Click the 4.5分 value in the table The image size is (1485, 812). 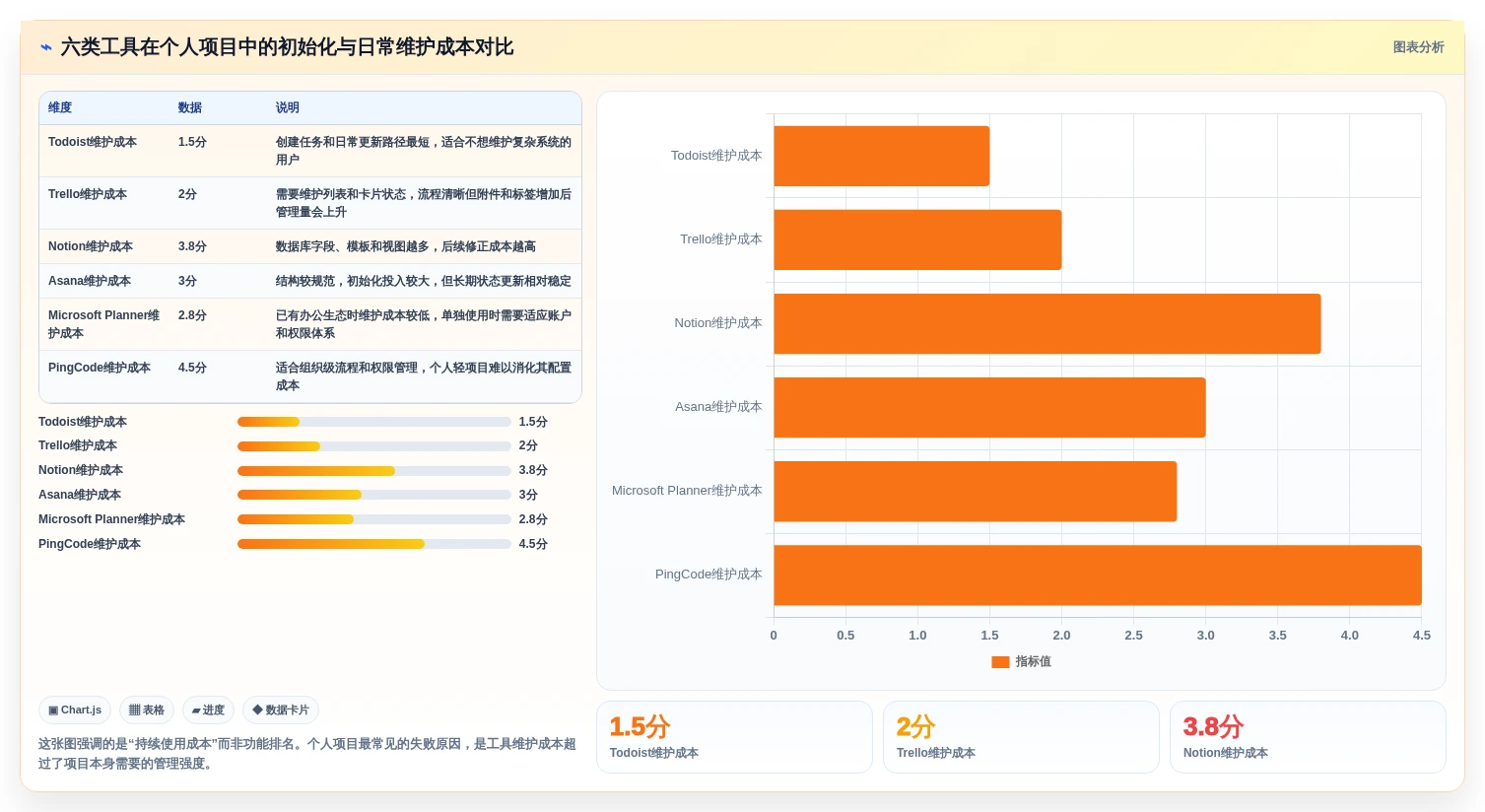[x=192, y=368]
